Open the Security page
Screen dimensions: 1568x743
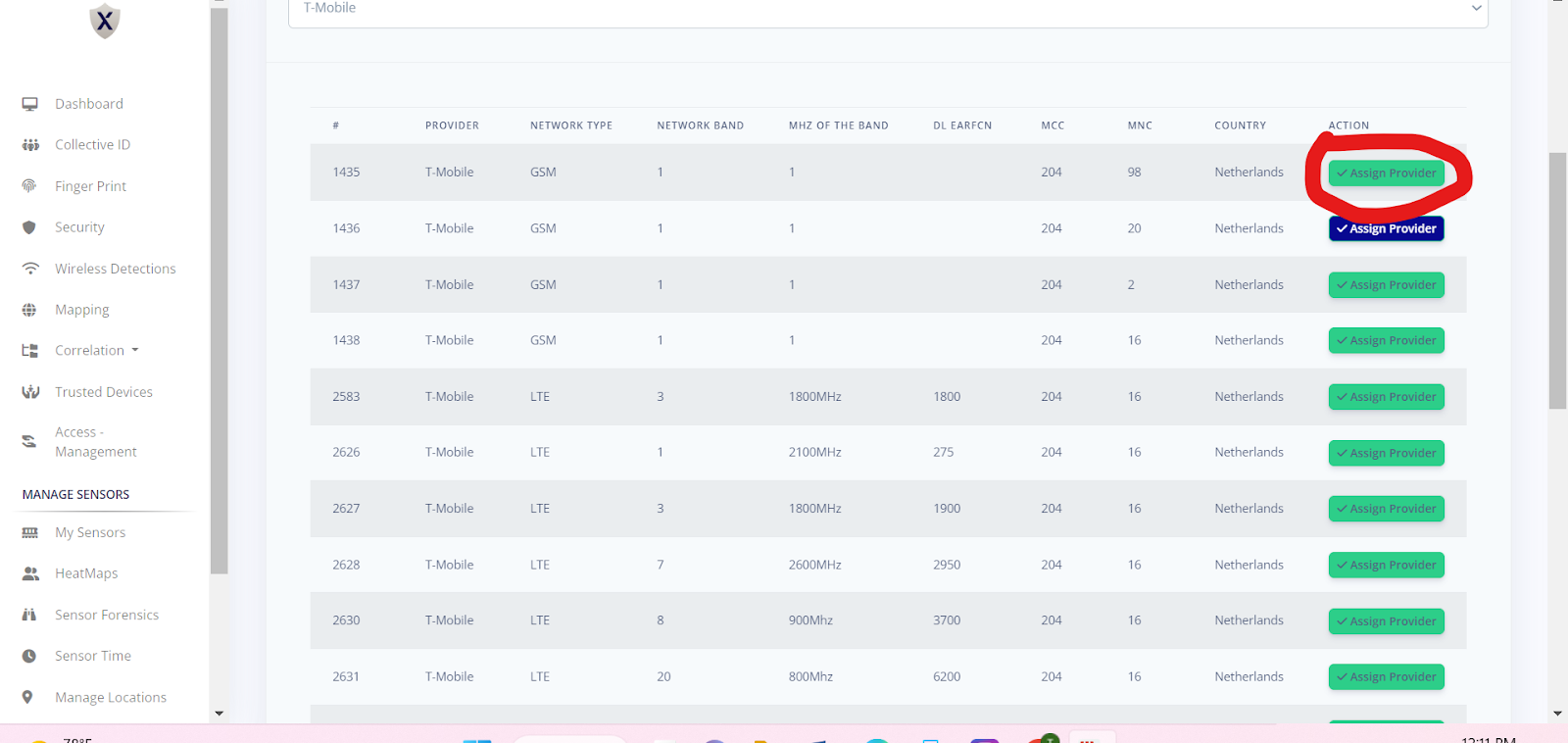[79, 227]
